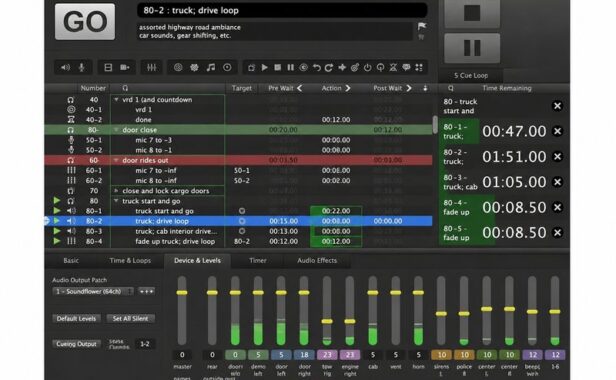Collapse the 'truck start and go' group
This screenshot has width=616, height=380.
[116, 201]
